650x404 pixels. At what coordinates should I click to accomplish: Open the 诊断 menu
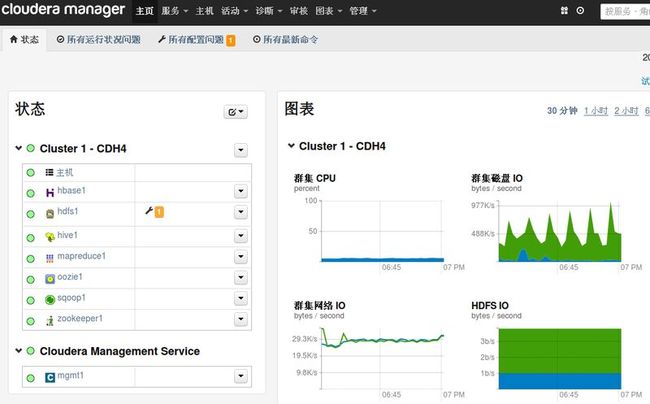[269, 11]
